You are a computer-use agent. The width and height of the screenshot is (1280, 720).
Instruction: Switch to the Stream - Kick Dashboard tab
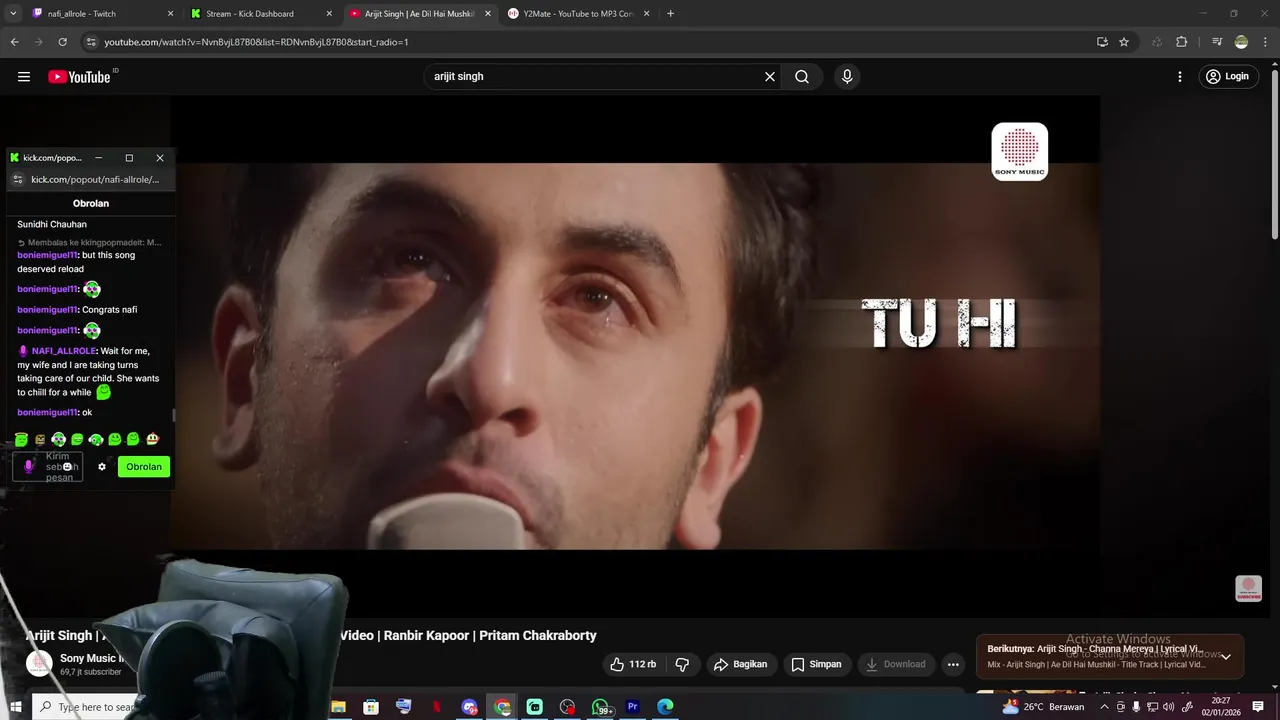261,14
